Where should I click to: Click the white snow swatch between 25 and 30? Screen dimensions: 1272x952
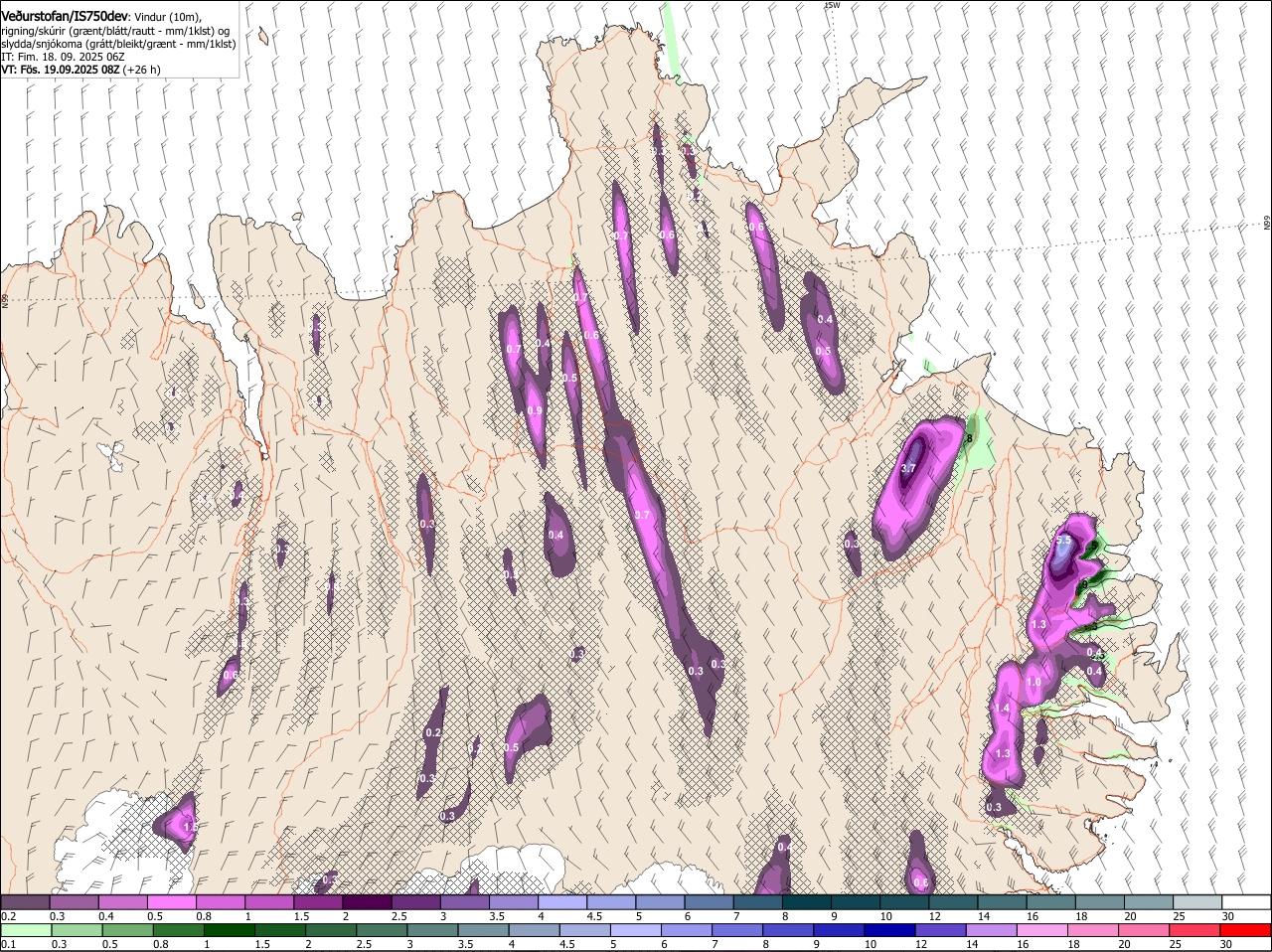(x=1197, y=901)
